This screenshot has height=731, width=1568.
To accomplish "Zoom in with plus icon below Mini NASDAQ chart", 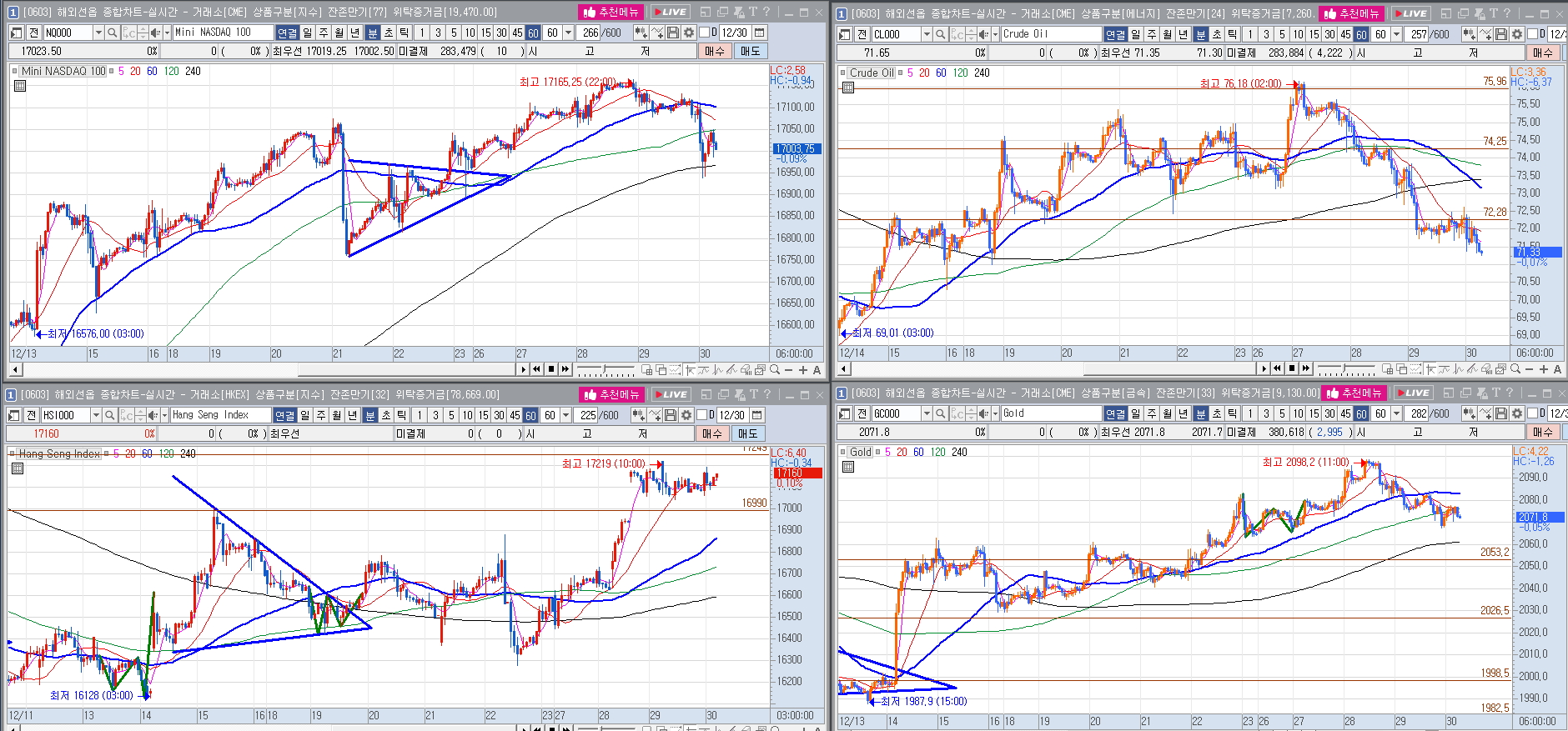I will click(803, 369).
